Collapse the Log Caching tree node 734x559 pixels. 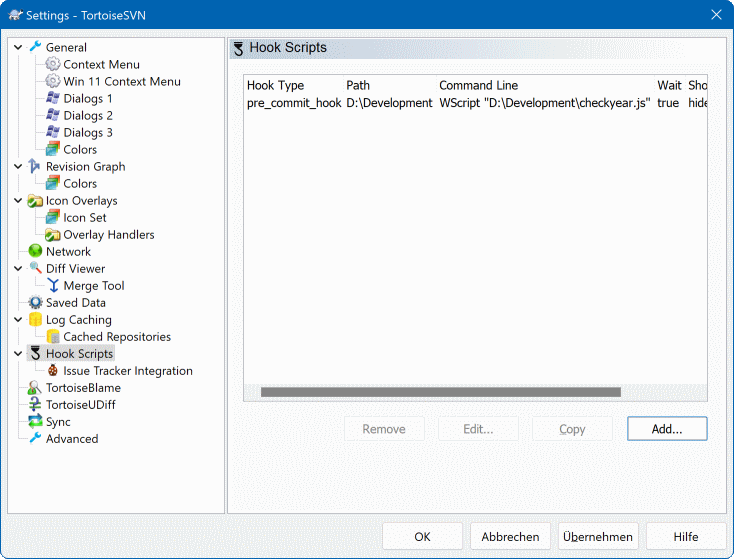(x=18, y=319)
